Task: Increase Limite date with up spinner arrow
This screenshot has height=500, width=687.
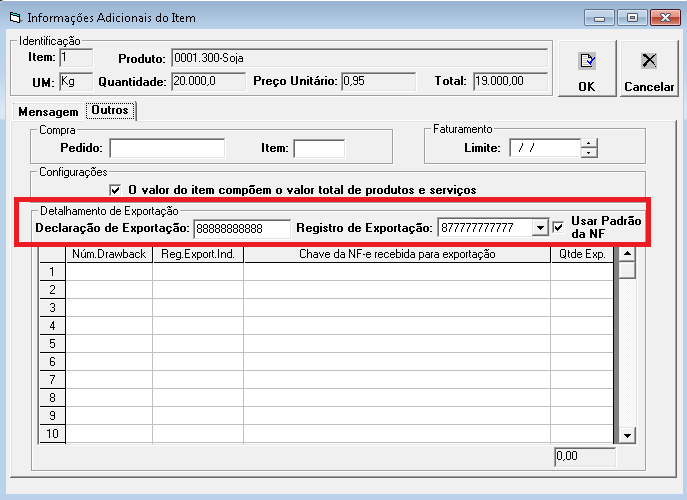Action: pyautogui.click(x=589, y=144)
